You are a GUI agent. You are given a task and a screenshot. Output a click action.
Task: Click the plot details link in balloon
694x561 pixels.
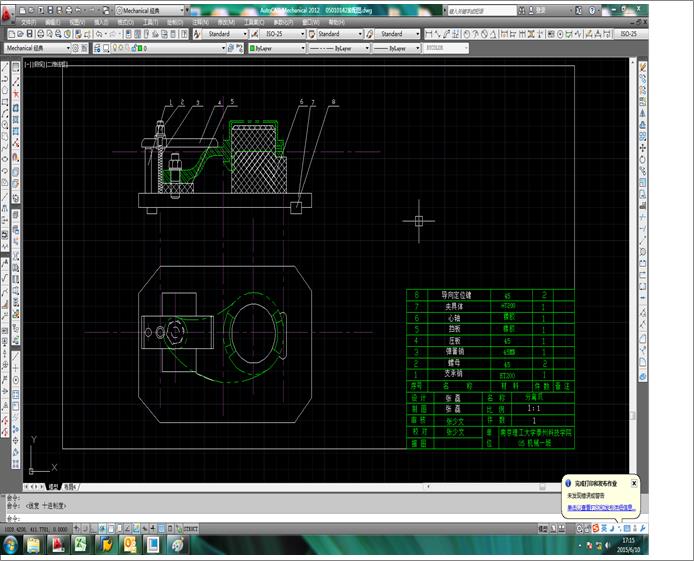pos(600,508)
